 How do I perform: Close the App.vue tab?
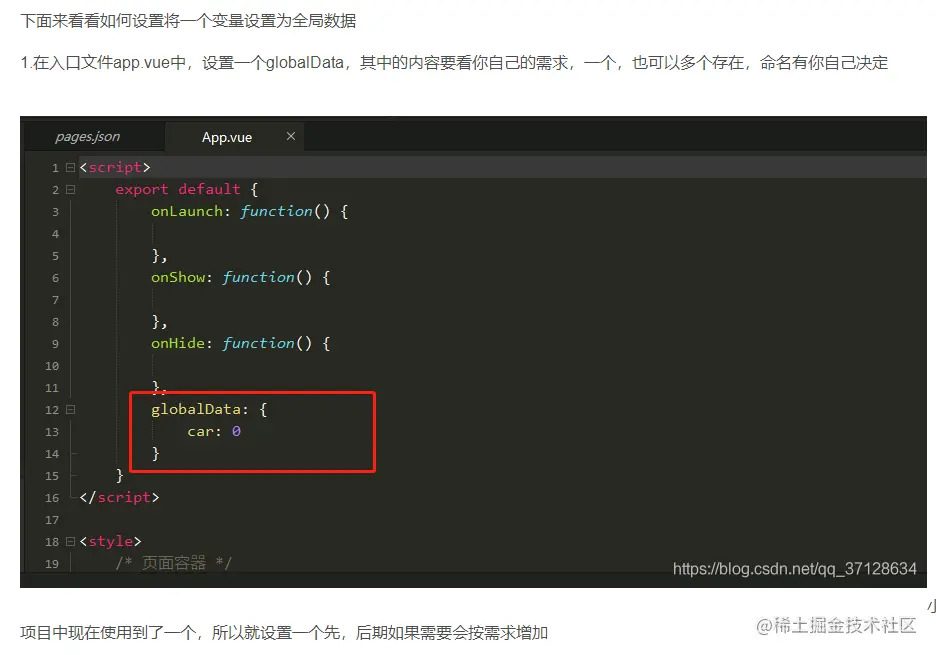tap(291, 136)
